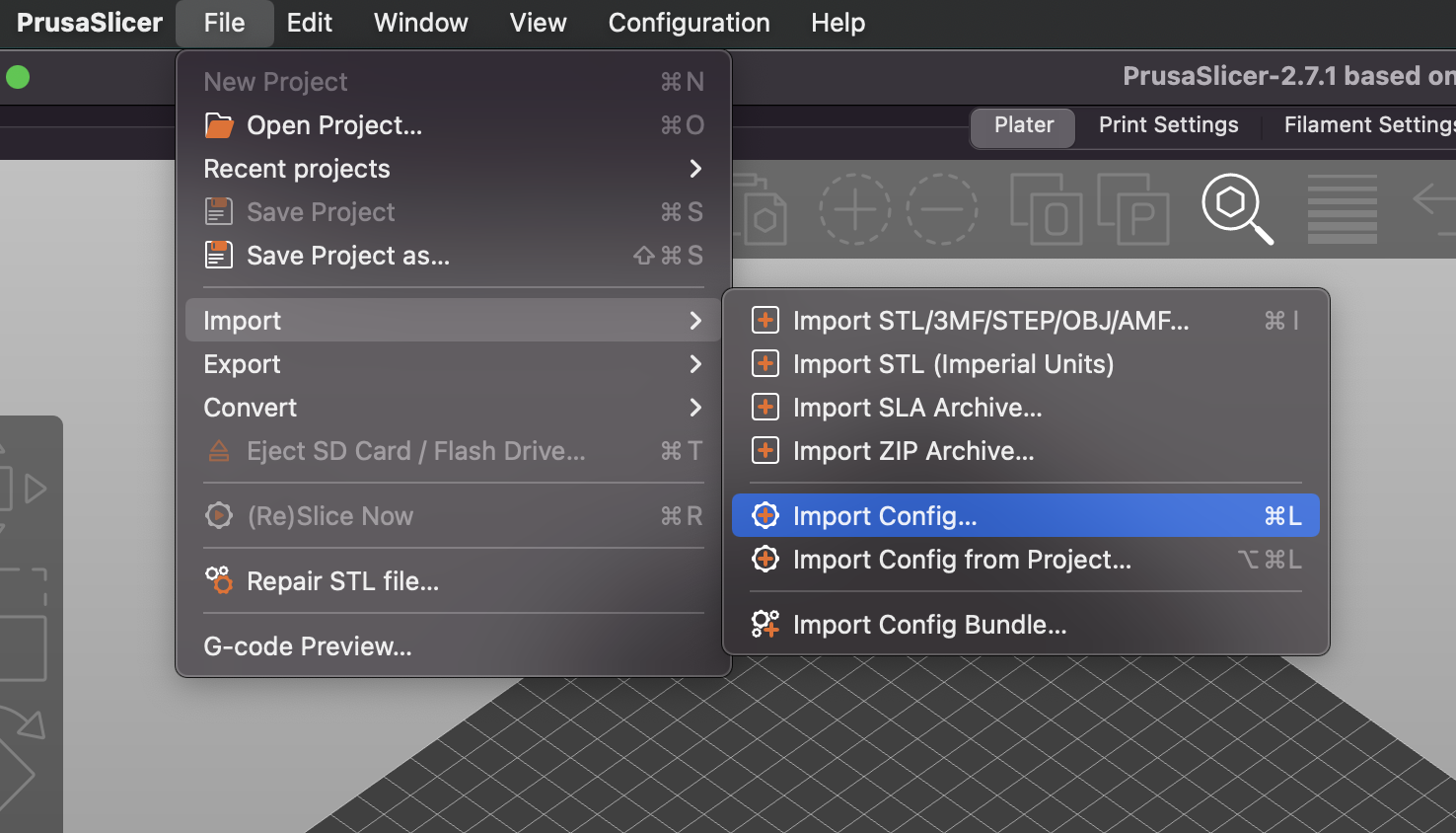
Task: Switch to the Filament Settings tab
Action: click(x=1369, y=125)
